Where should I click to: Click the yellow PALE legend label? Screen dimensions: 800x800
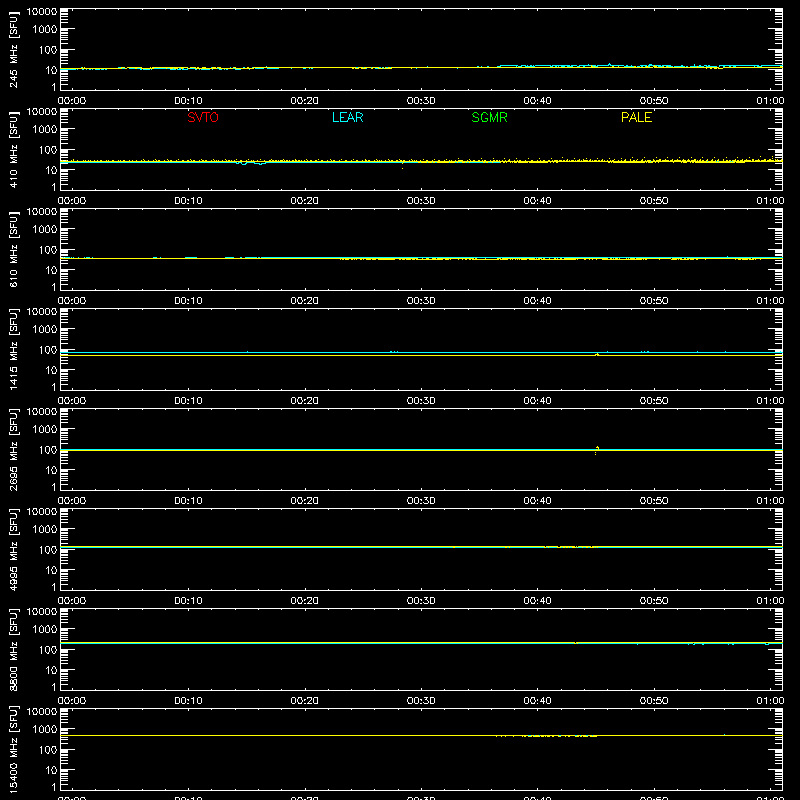click(x=636, y=117)
